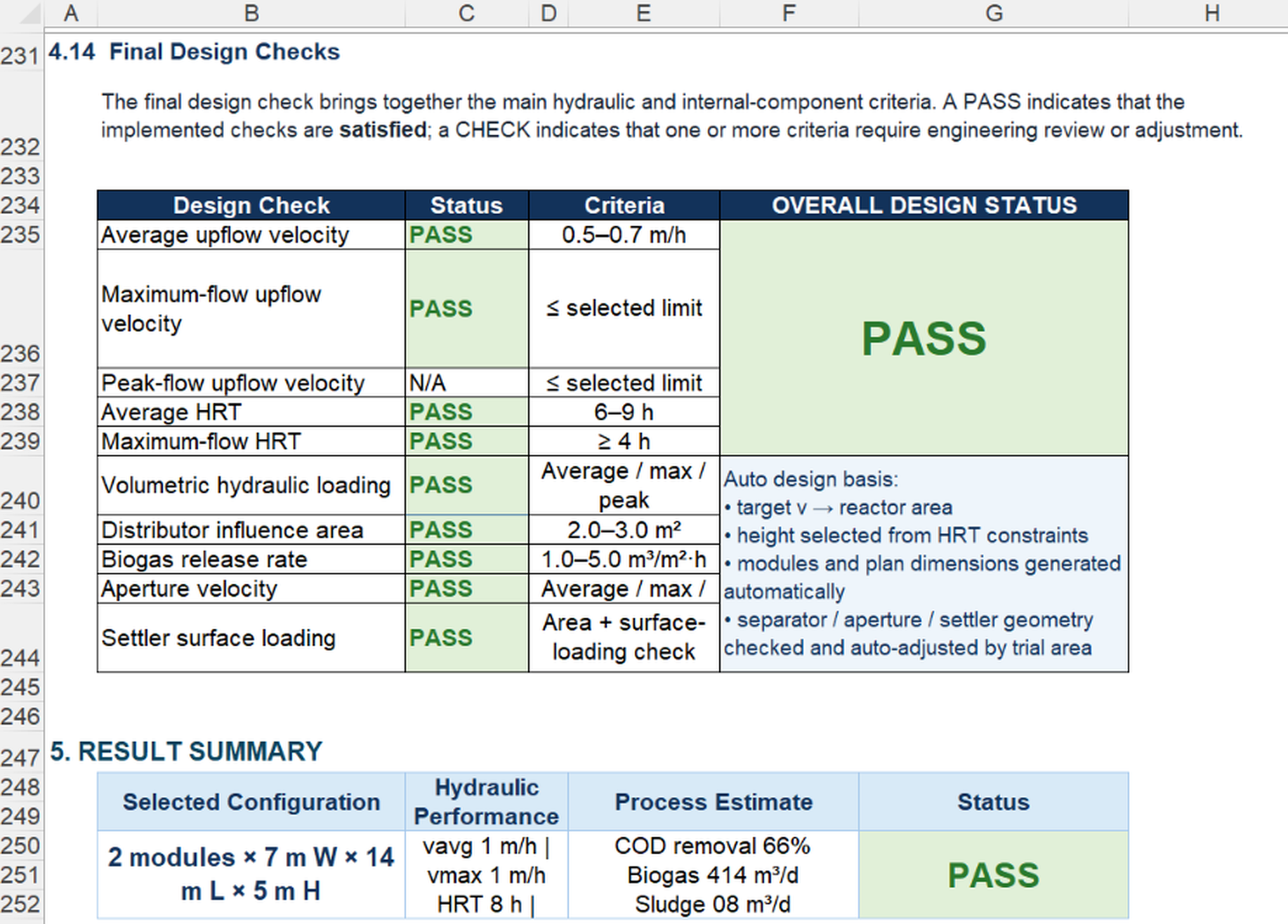Select row 241 header

[x=20, y=530]
